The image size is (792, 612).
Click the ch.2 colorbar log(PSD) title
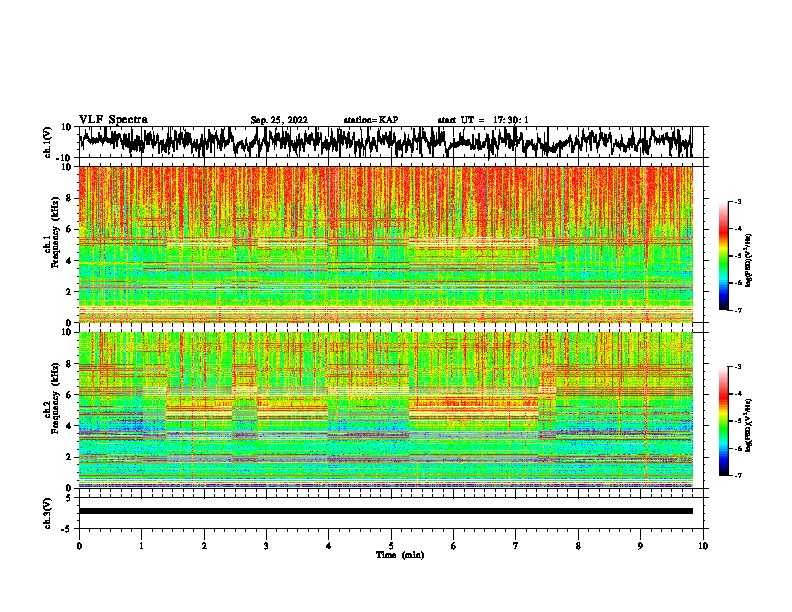click(749, 425)
